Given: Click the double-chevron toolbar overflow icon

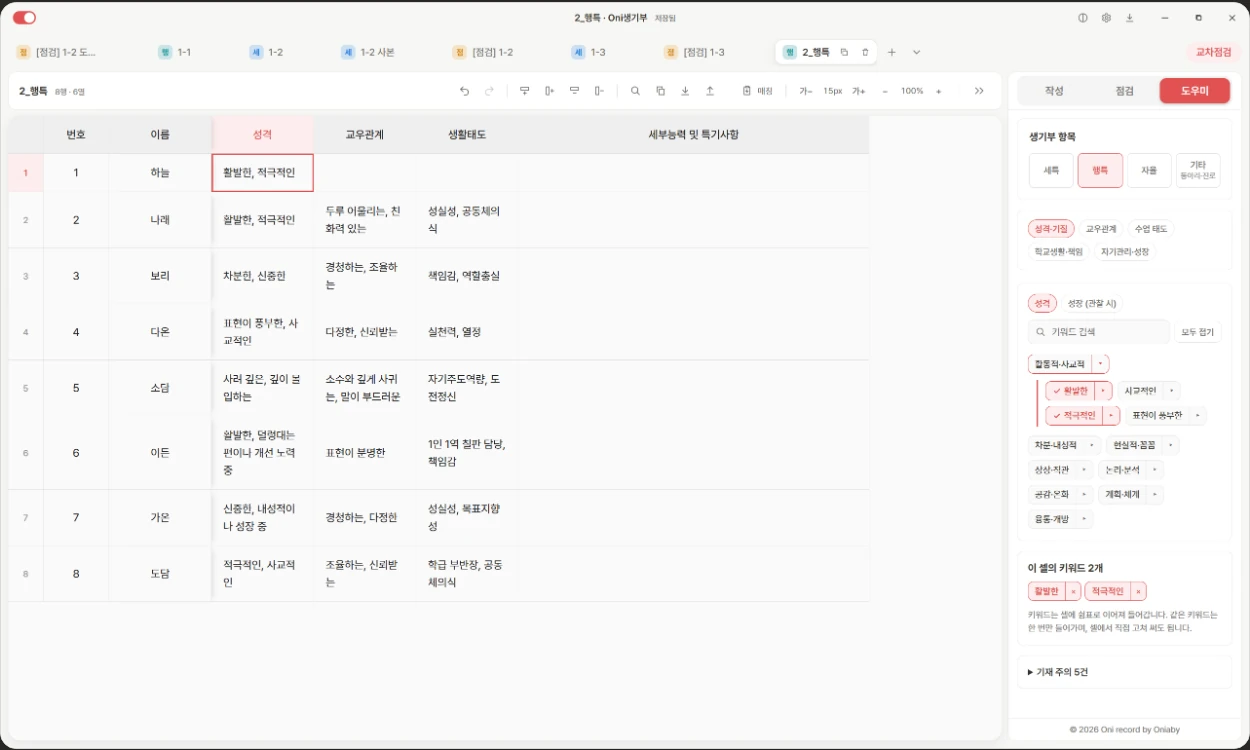Looking at the screenshot, I should [979, 91].
